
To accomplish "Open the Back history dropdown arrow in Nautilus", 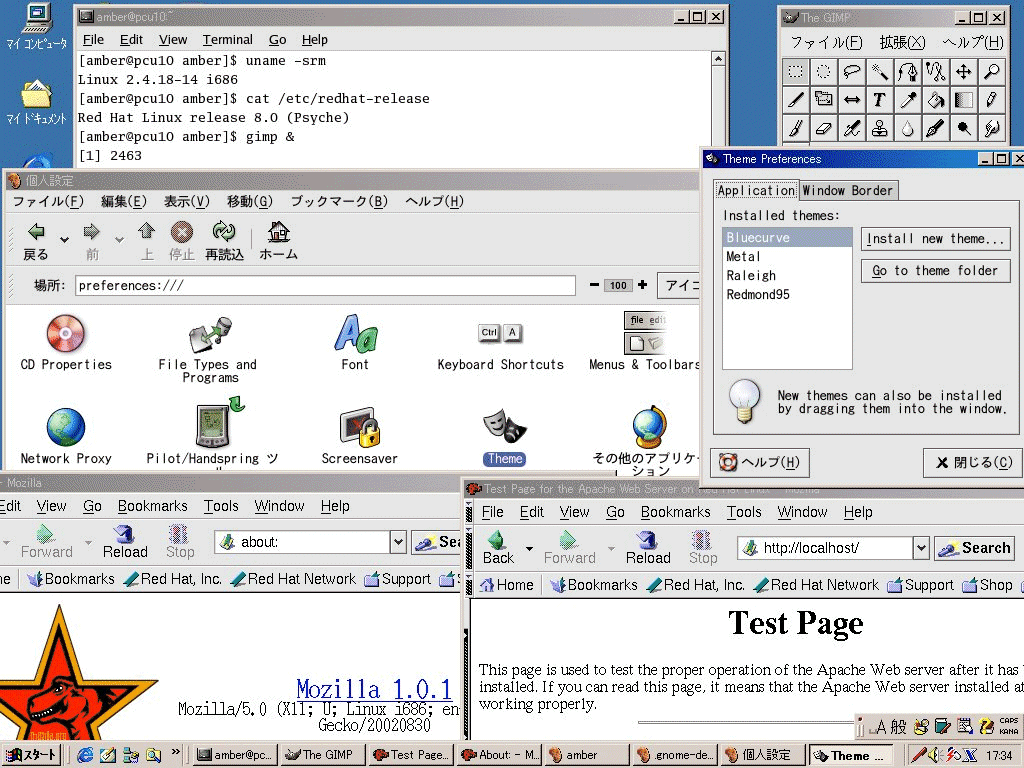I will 64,240.
